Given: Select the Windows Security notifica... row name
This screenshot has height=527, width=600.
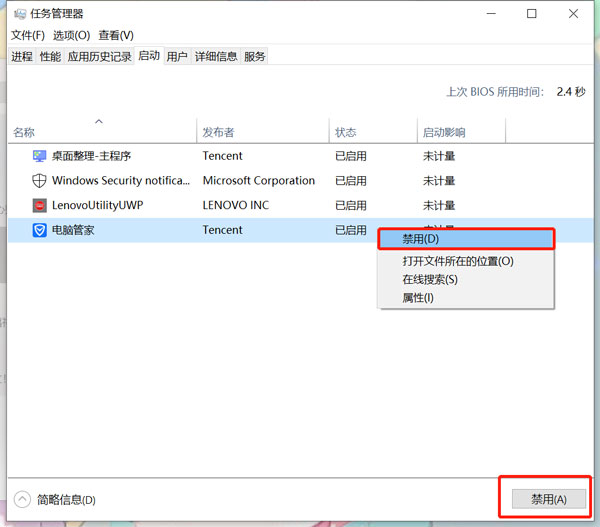Looking at the screenshot, I should tap(121, 180).
